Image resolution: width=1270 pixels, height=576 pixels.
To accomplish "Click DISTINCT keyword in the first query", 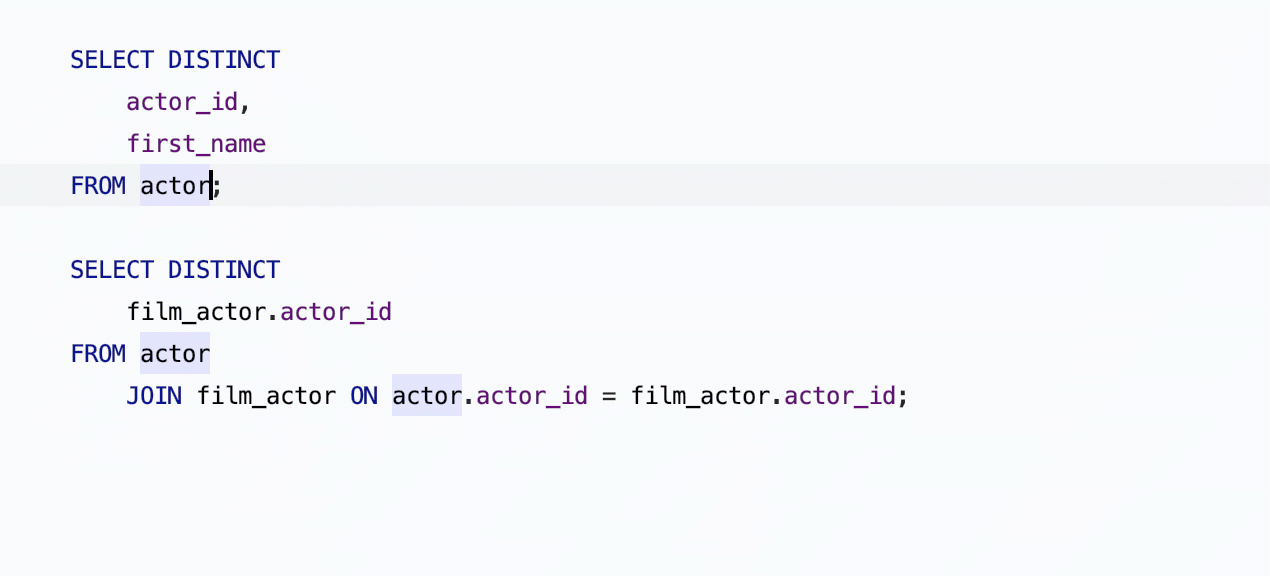I will point(224,60).
